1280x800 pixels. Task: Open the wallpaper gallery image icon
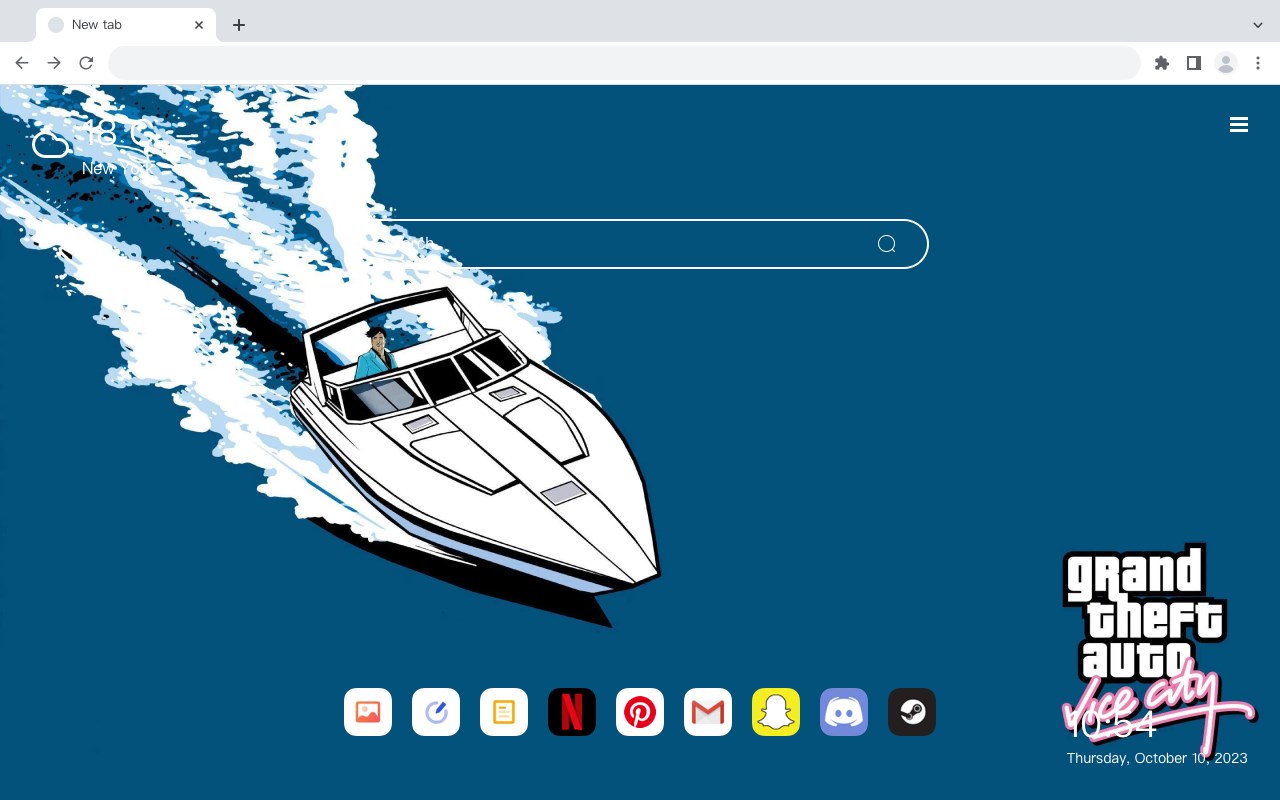pyautogui.click(x=368, y=712)
